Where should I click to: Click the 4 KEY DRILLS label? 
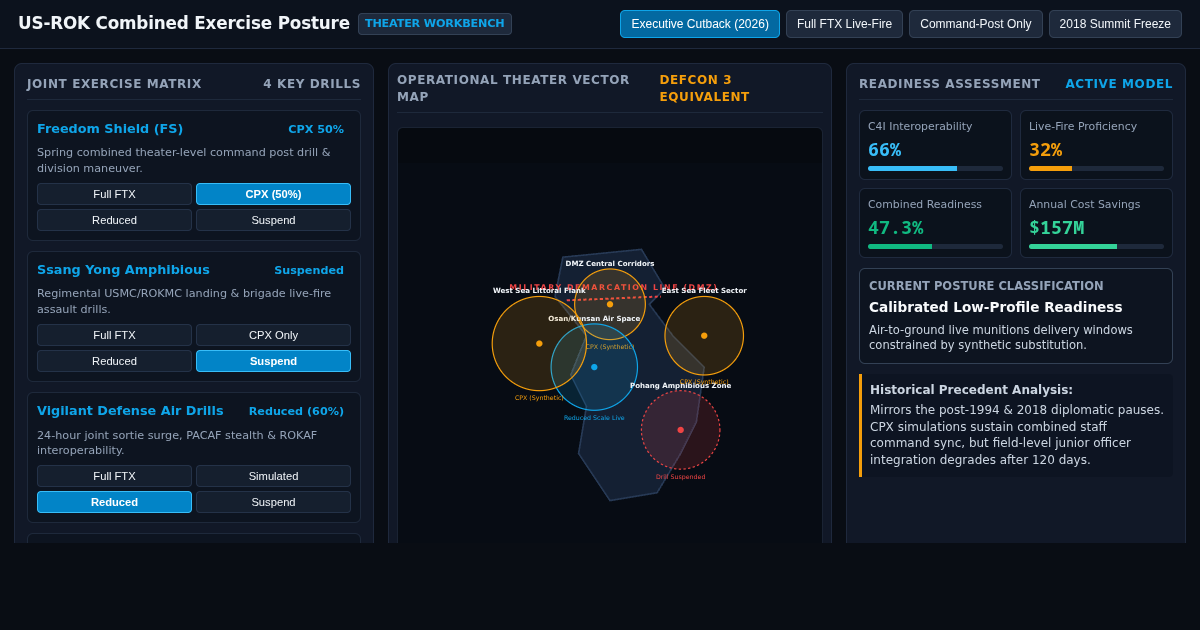pos(312,84)
